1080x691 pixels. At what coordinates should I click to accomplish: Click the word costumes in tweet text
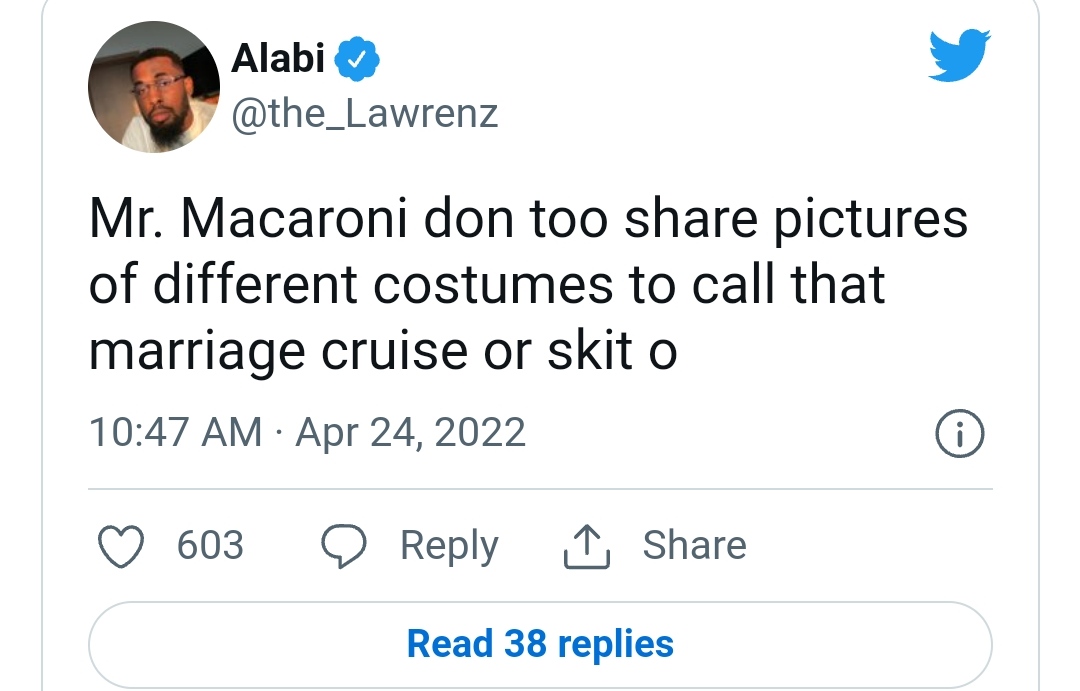492,286
